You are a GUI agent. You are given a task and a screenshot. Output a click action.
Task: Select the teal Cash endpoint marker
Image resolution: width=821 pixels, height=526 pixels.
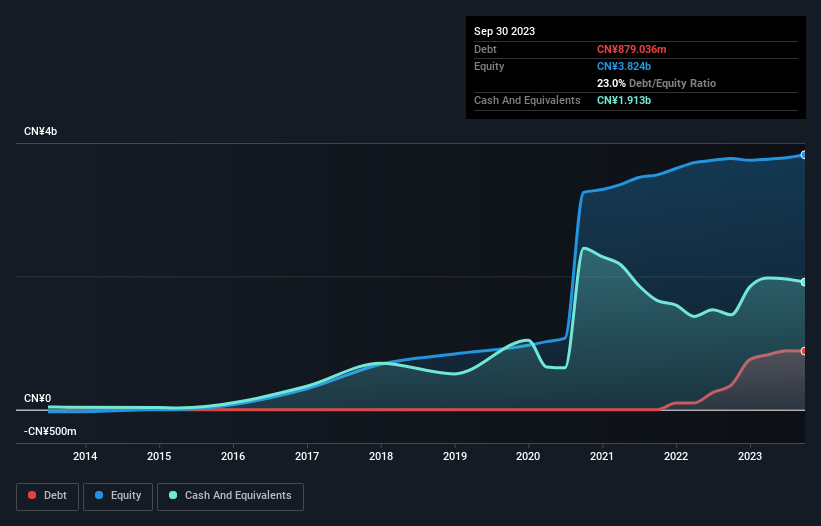(804, 282)
